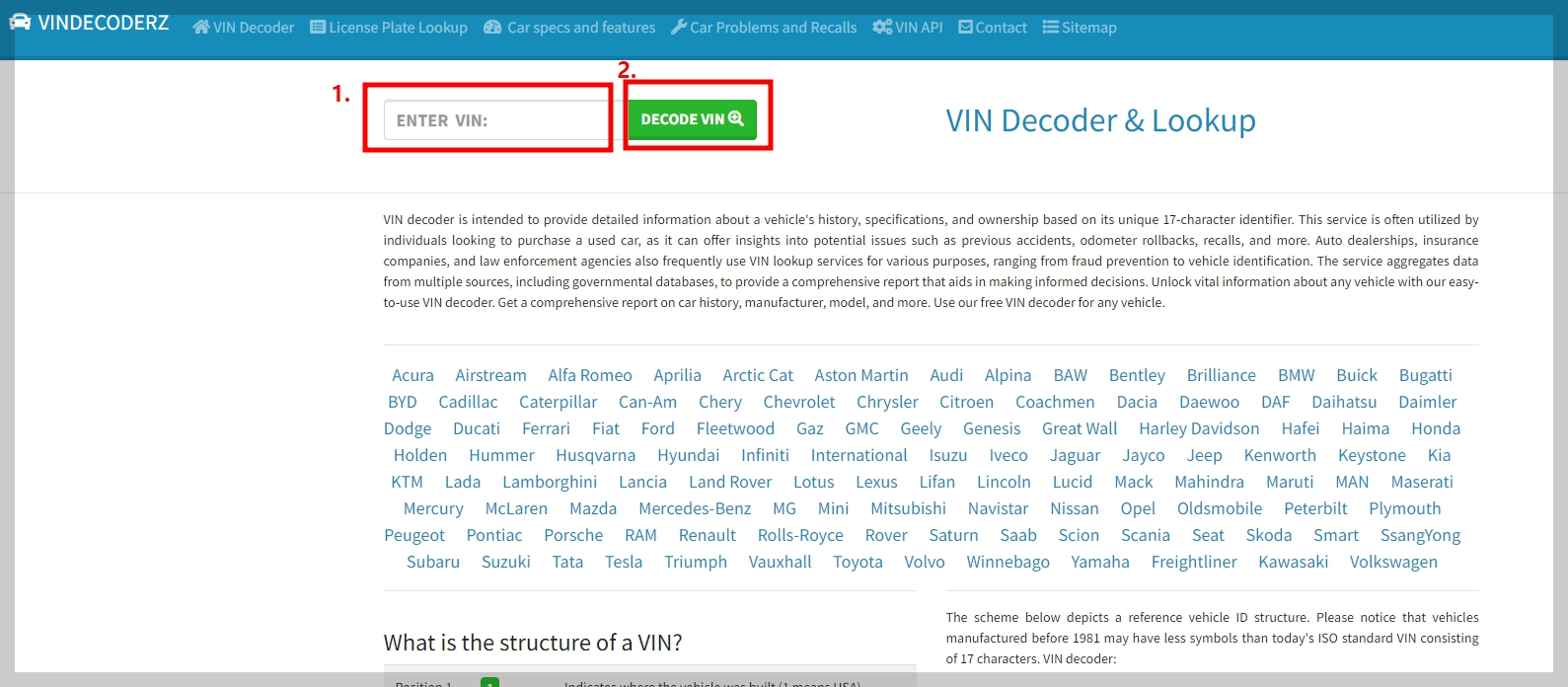Select the Porsche brand link

[573, 535]
